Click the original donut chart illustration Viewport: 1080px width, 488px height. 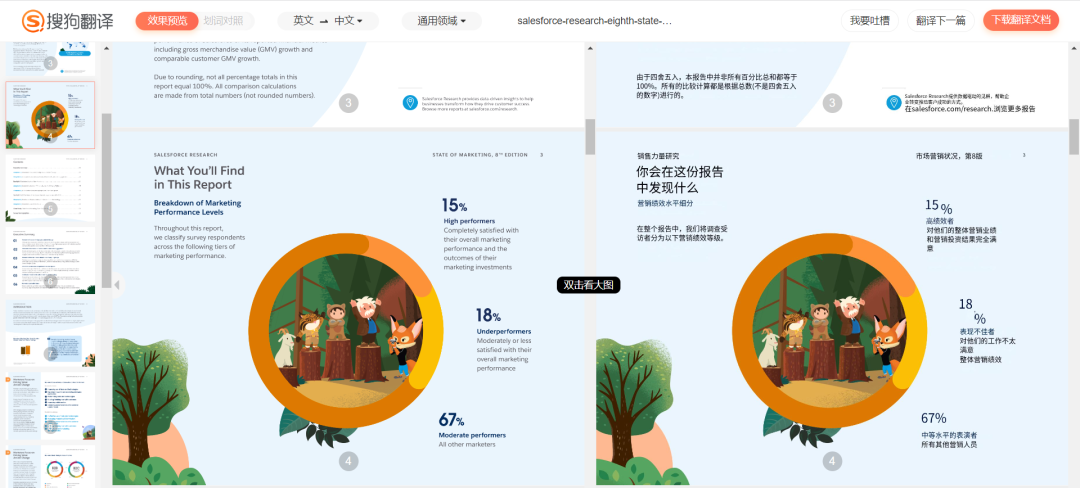(346, 331)
